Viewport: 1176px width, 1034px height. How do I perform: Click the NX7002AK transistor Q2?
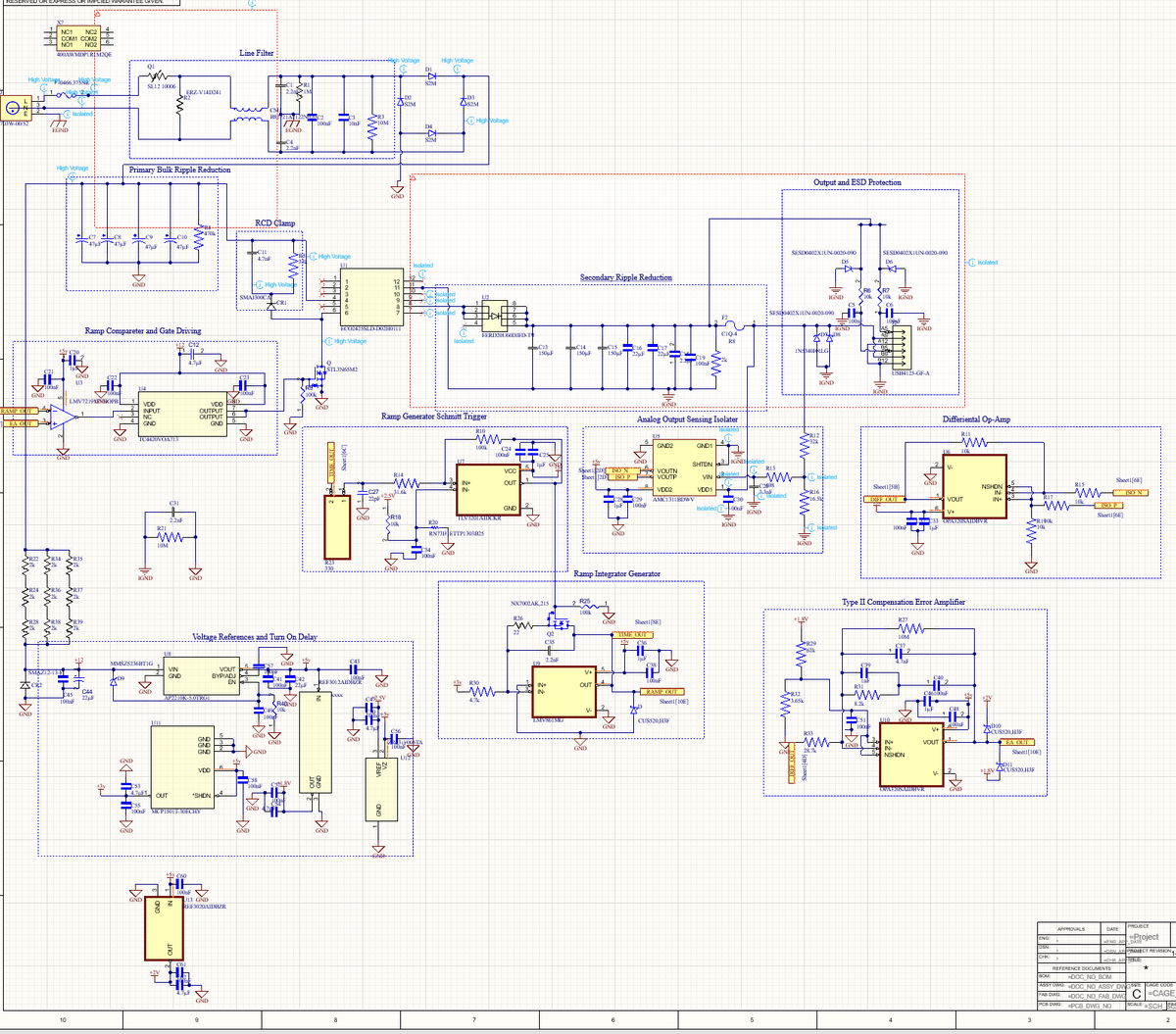click(560, 619)
